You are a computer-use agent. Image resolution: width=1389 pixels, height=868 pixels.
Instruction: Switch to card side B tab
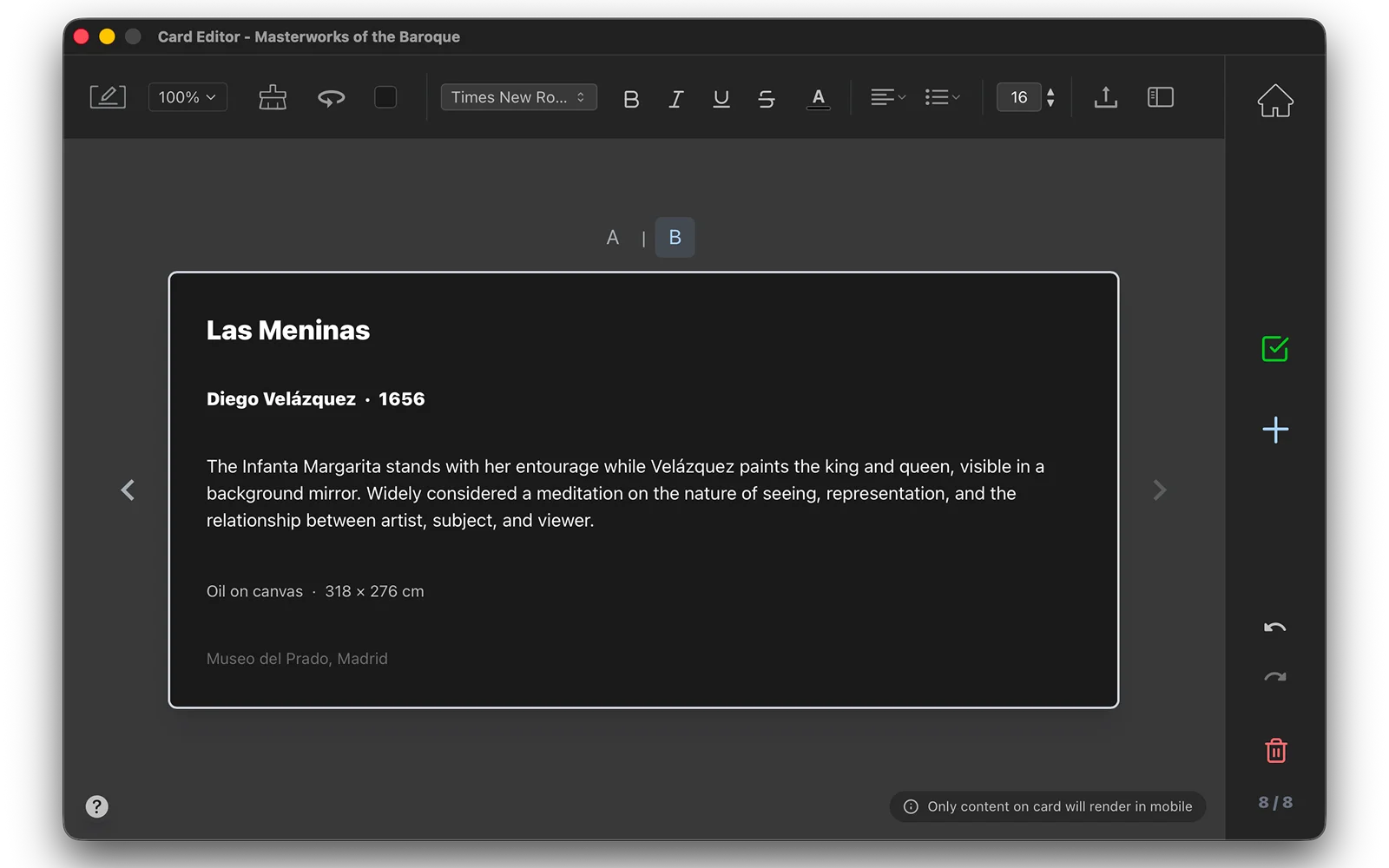pyautogui.click(x=675, y=238)
